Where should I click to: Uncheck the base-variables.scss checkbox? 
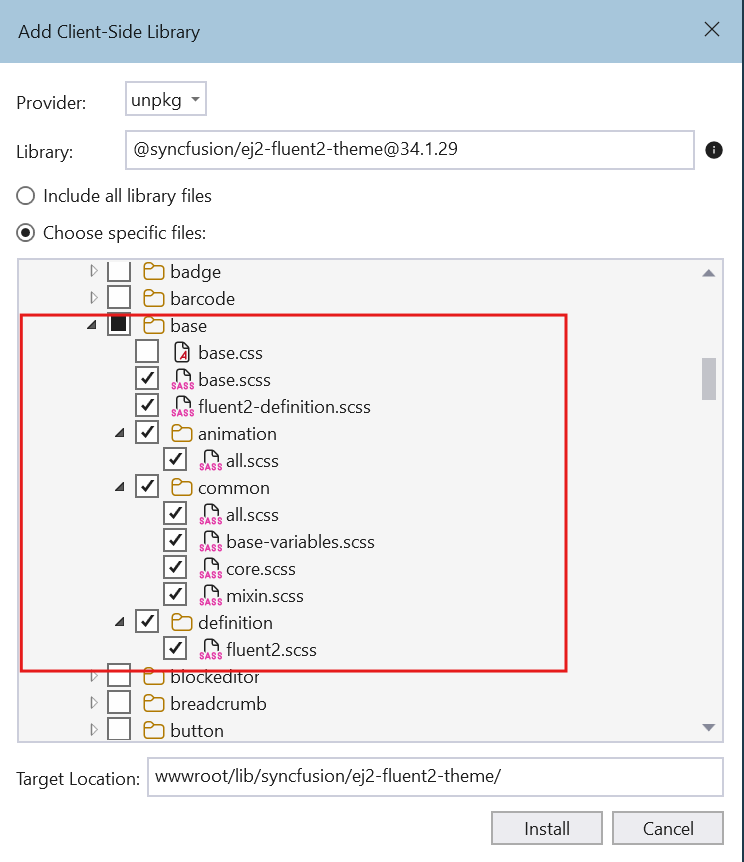coord(175,540)
